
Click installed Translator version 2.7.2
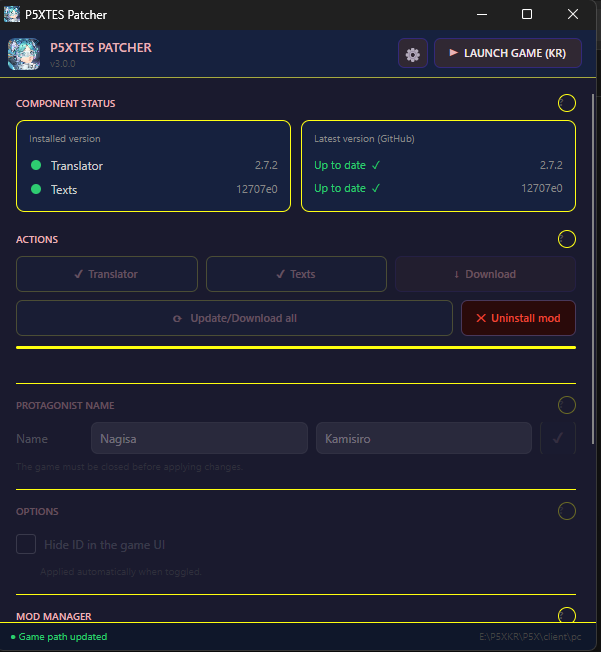[x=266, y=165]
